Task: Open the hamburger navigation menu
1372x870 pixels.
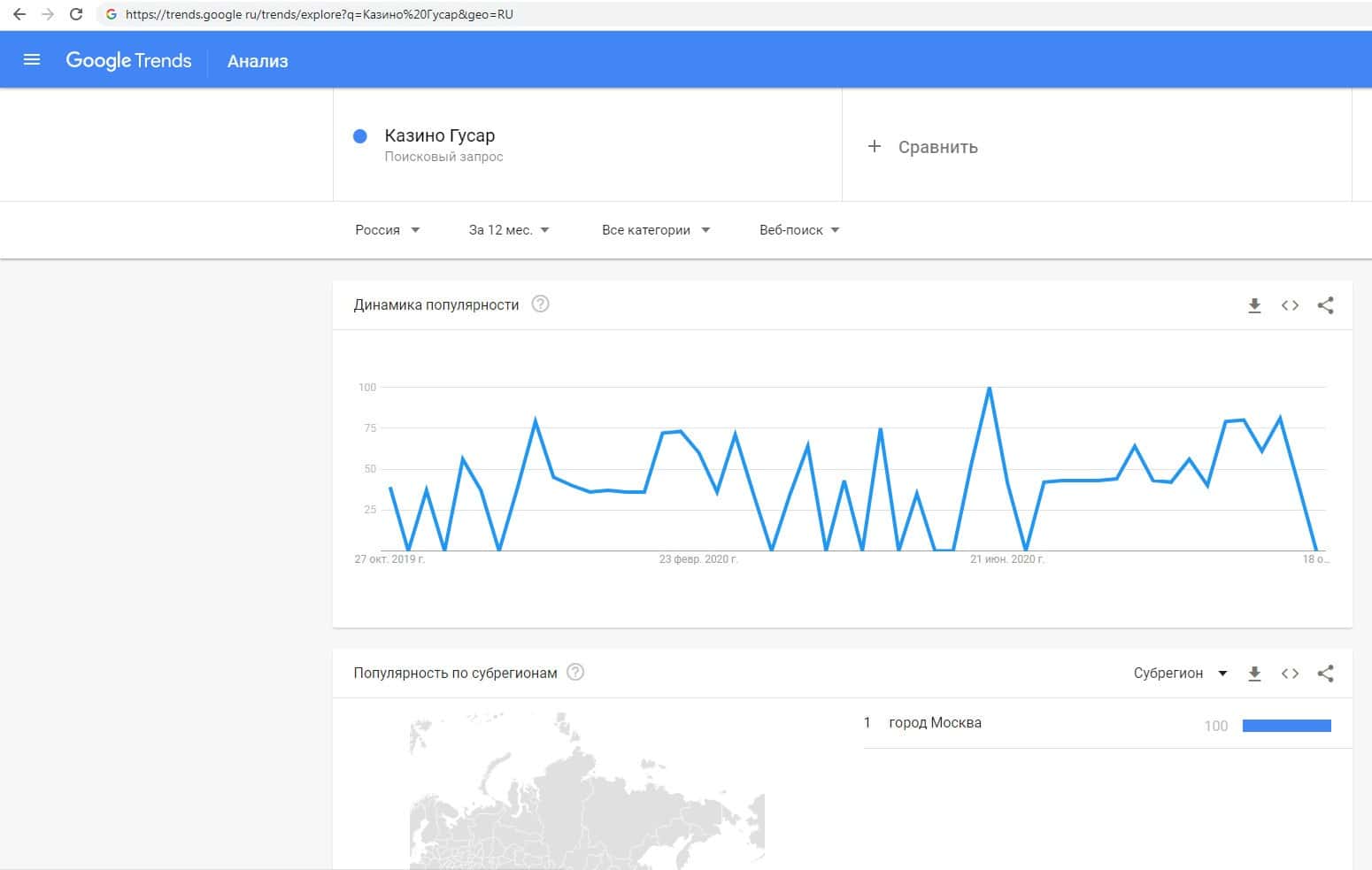Action: pyautogui.click(x=32, y=60)
